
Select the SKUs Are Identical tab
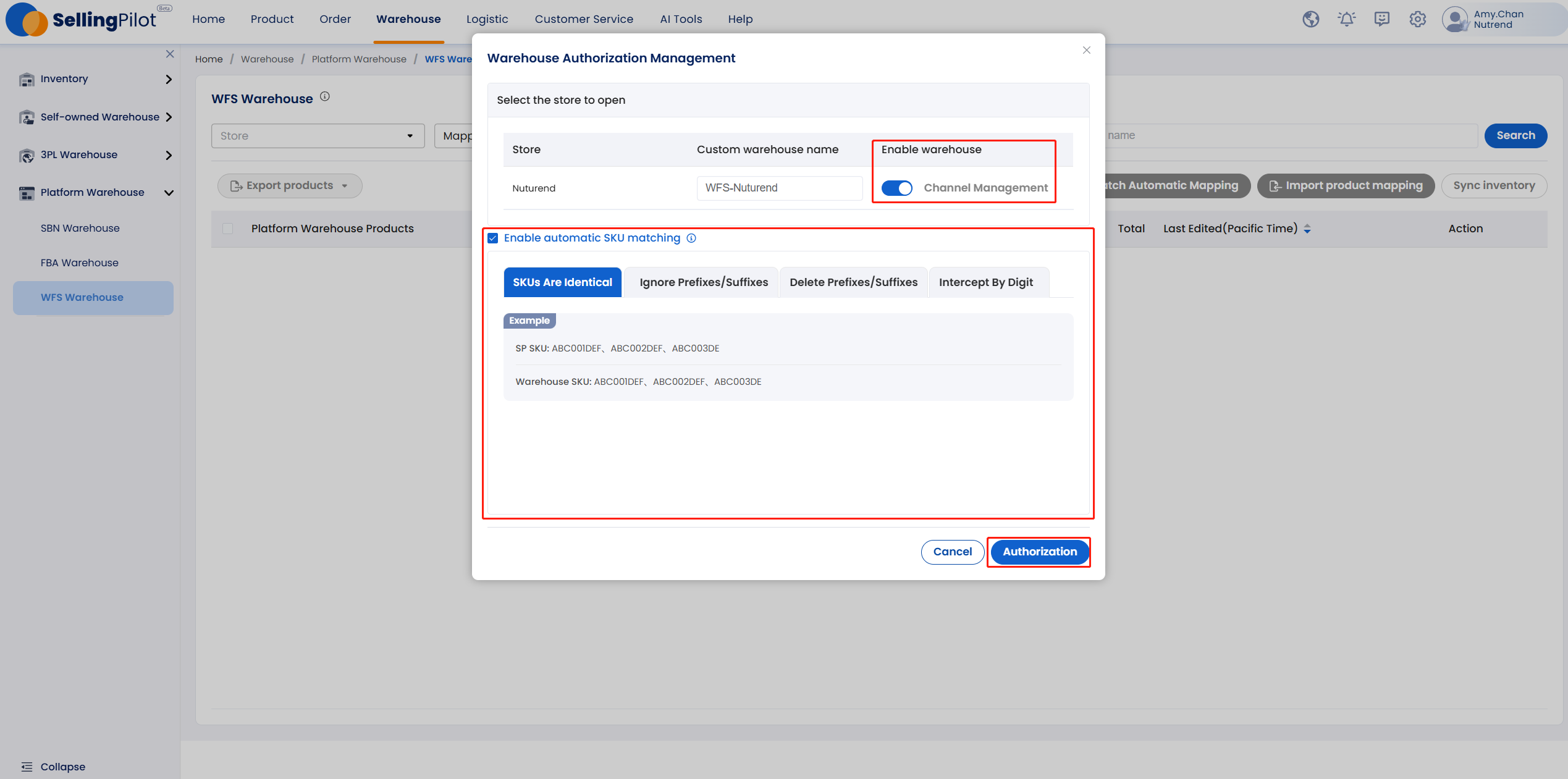[x=562, y=282]
